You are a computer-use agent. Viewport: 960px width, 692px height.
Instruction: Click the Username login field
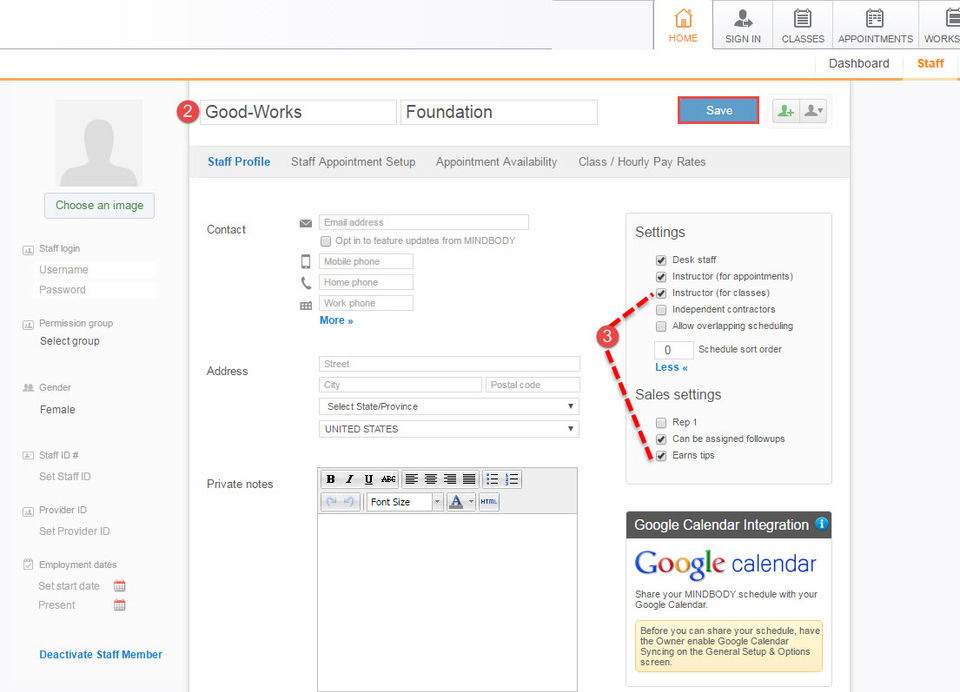coord(97,269)
